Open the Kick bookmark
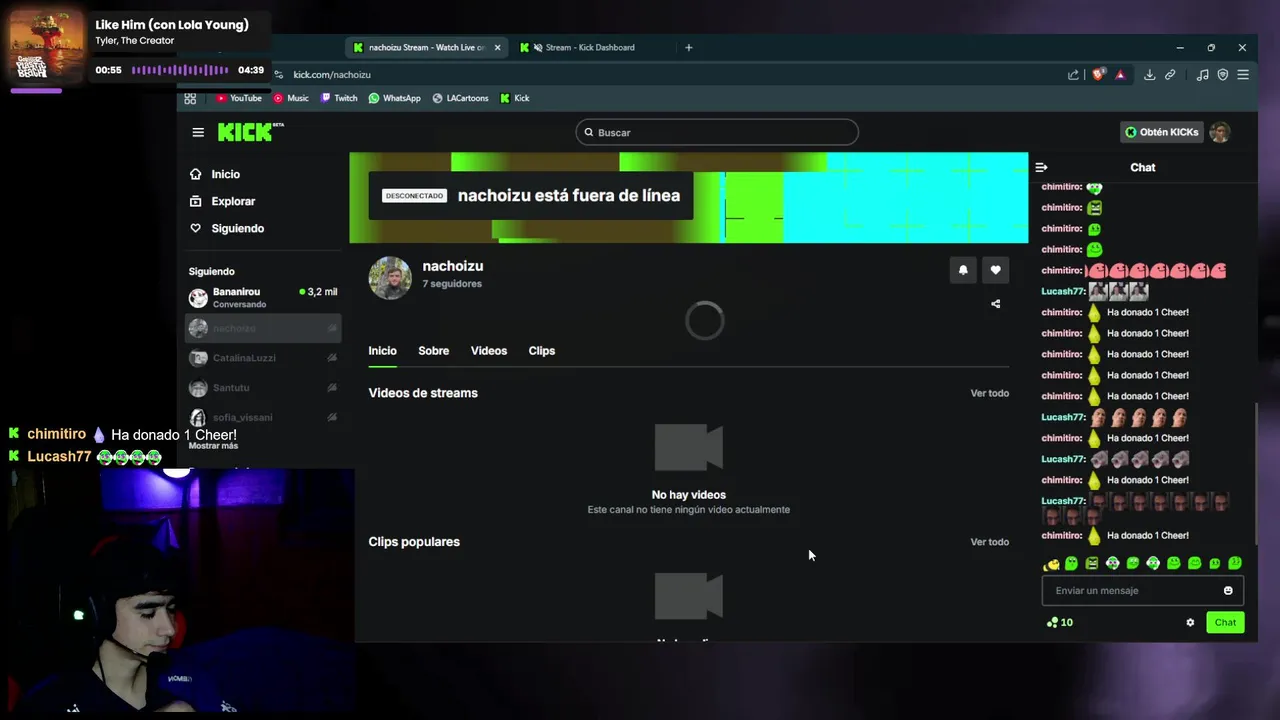Image resolution: width=1280 pixels, height=720 pixels. pyautogui.click(x=515, y=98)
